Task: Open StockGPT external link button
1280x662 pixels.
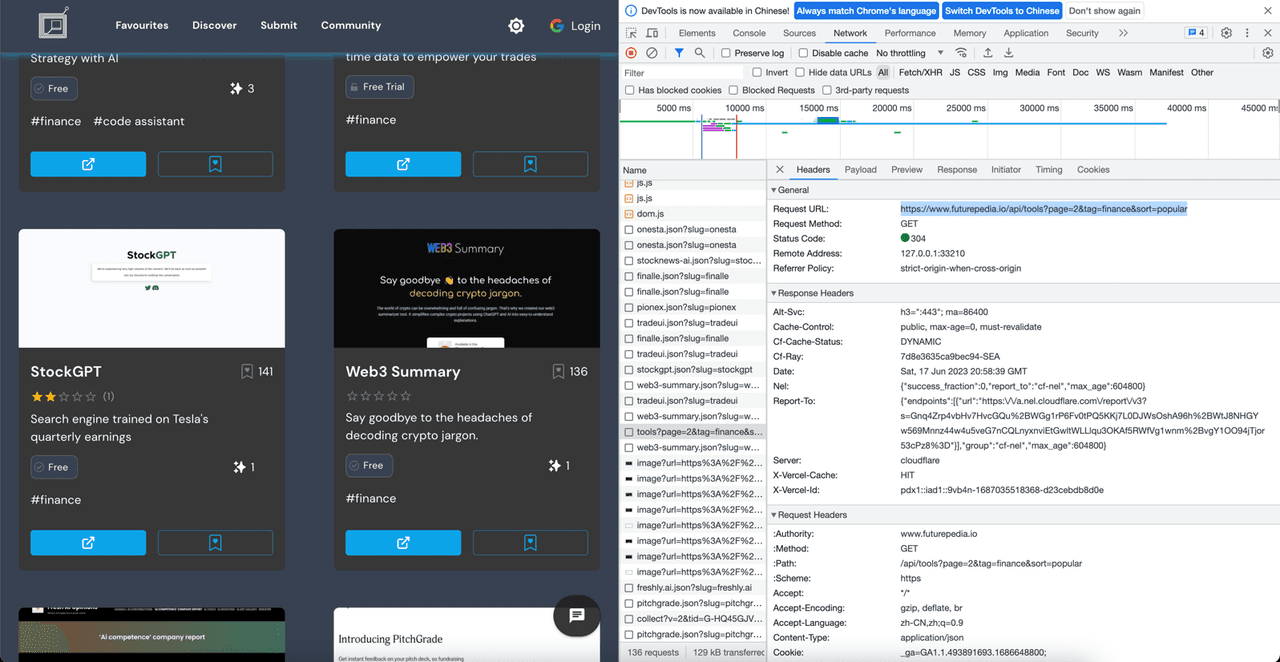Action: [x=88, y=543]
